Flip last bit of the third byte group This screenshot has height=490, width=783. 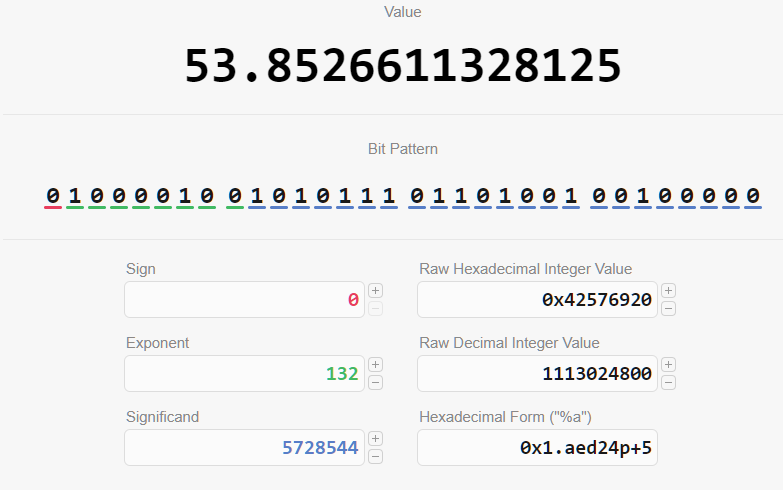(x=571, y=196)
